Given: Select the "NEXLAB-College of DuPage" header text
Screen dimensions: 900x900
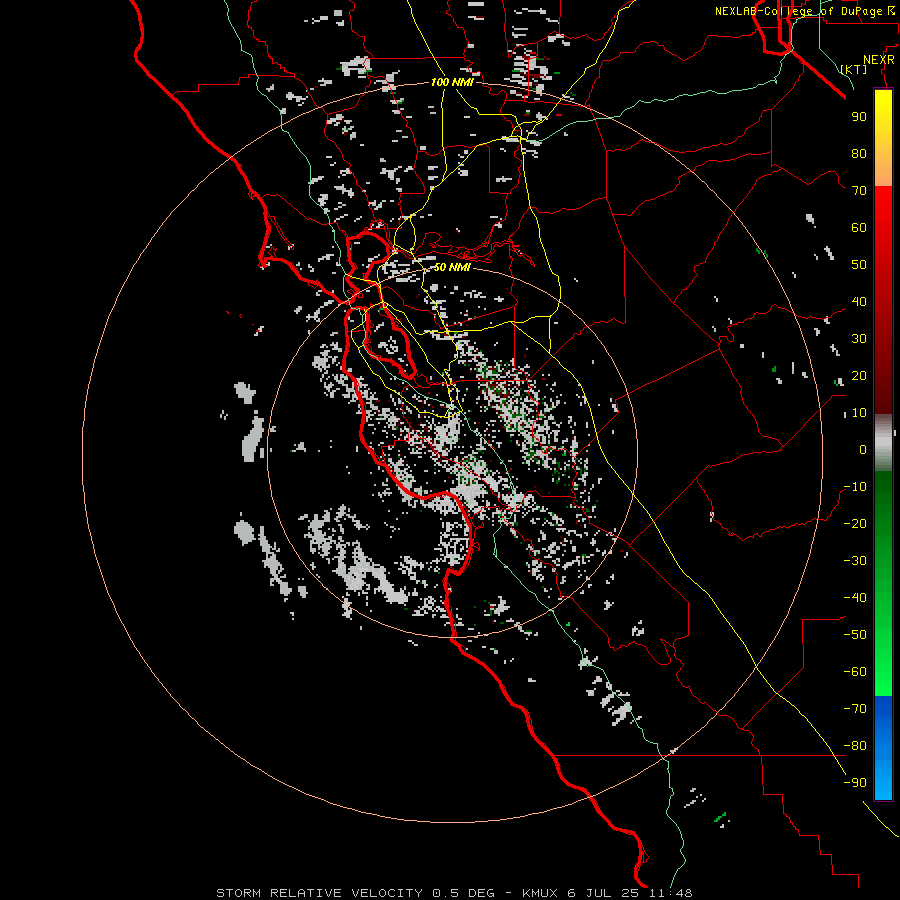Looking at the screenshot, I should 798,11.
